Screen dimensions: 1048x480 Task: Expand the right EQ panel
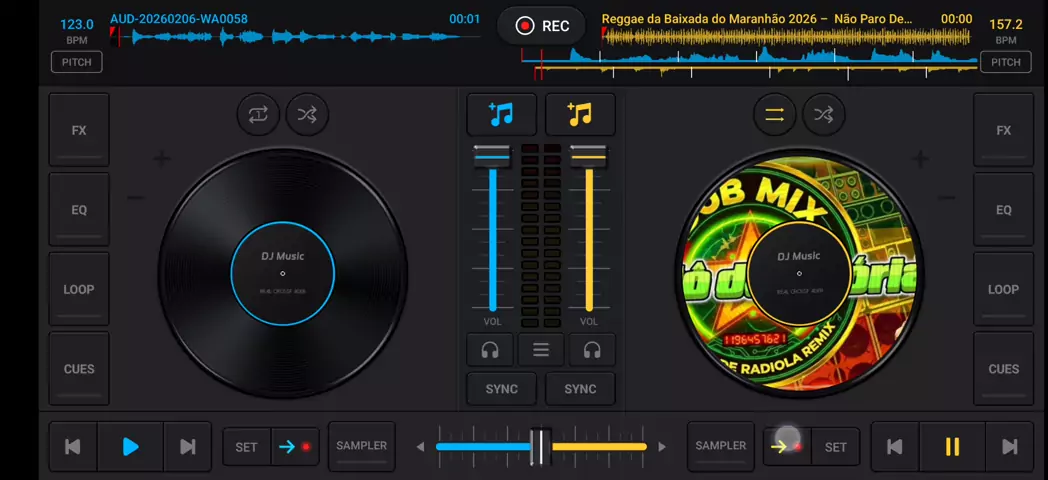(1003, 210)
